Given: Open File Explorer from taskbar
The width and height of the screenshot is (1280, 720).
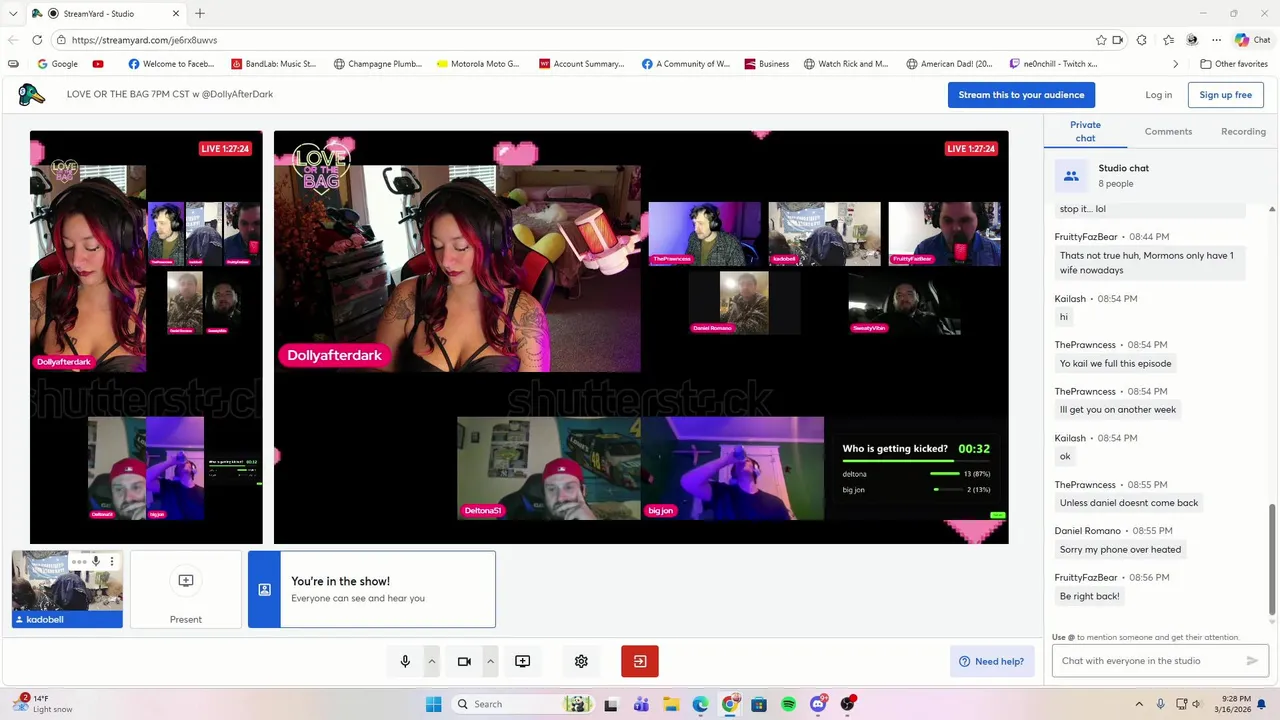Looking at the screenshot, I should coord(670,704).
